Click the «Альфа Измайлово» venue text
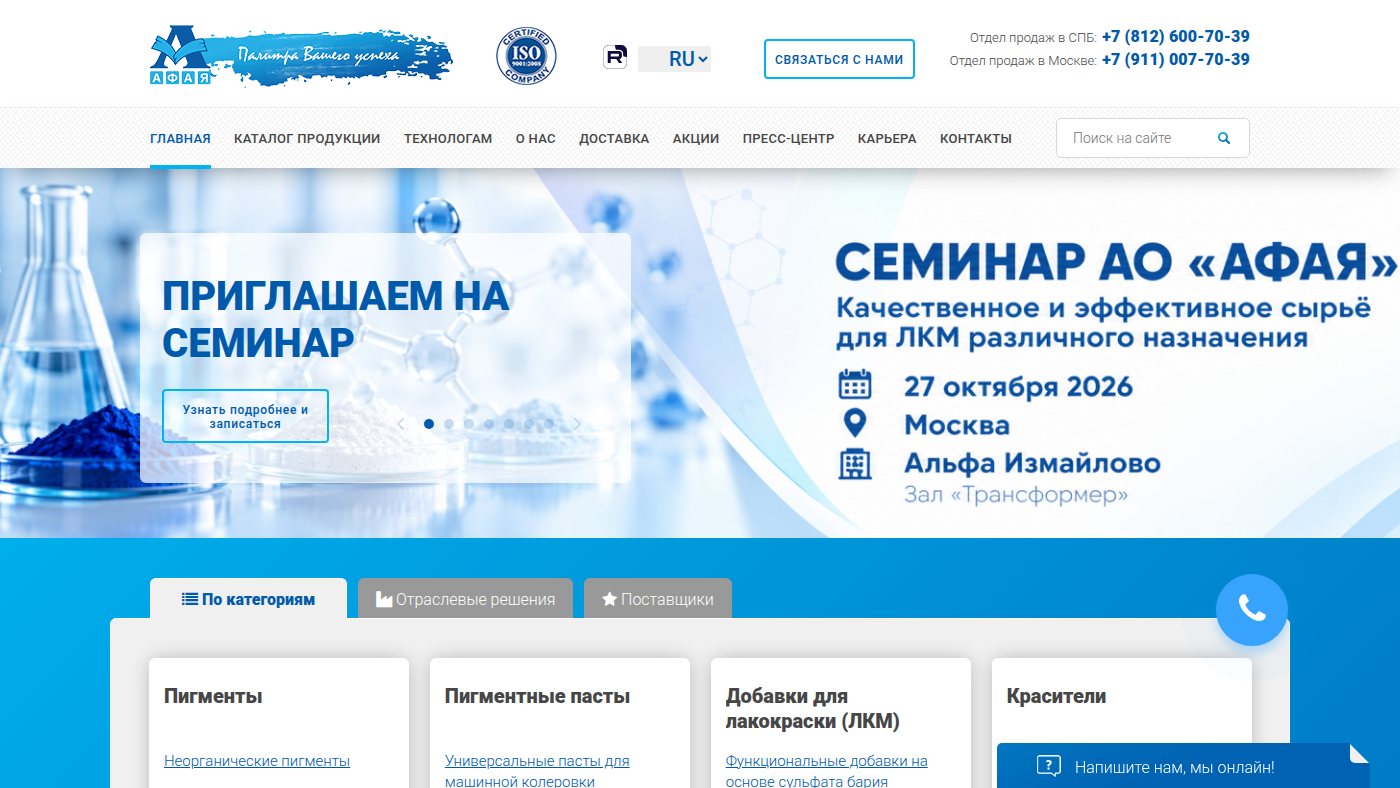Image resolution: width=1400 pixels, height=788 pixels. [1032, 464]
